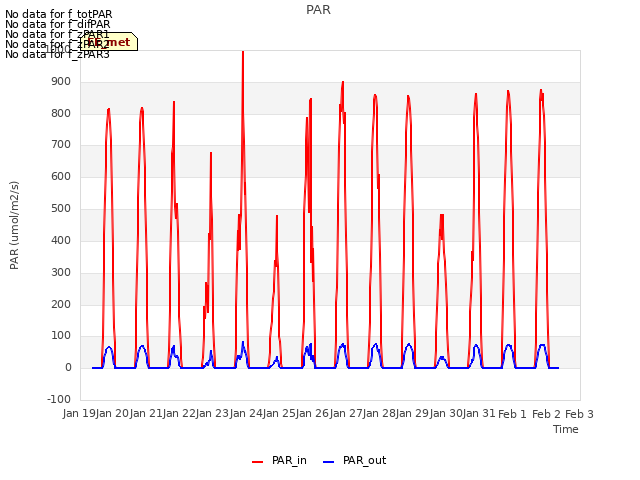
Task: Click the Jan 20 x-axis tick label
Action: 112,414
